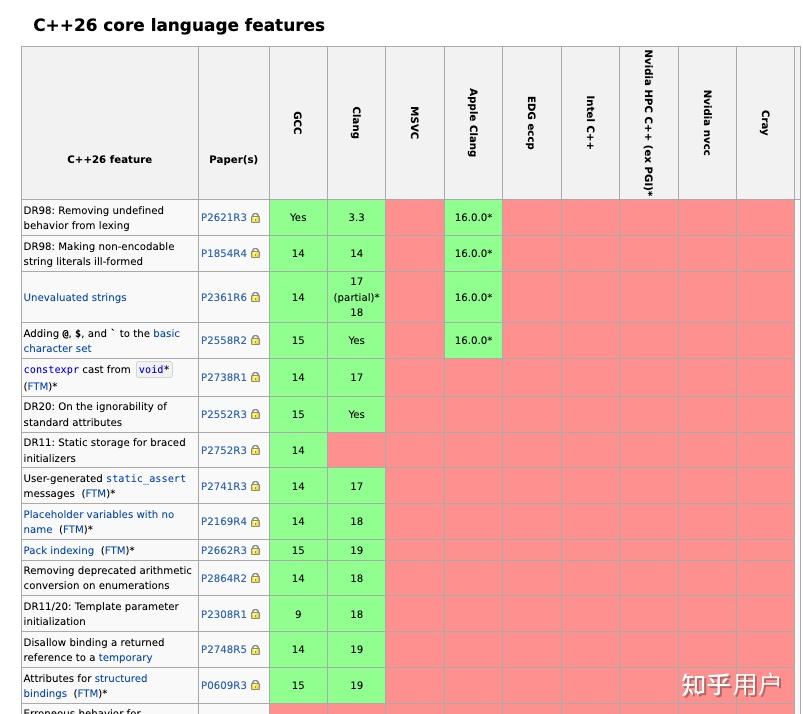This screenshot has height=714, width=803.
Task: Click lock icon beside P2621R3
Action: click(x=255, y=218)
